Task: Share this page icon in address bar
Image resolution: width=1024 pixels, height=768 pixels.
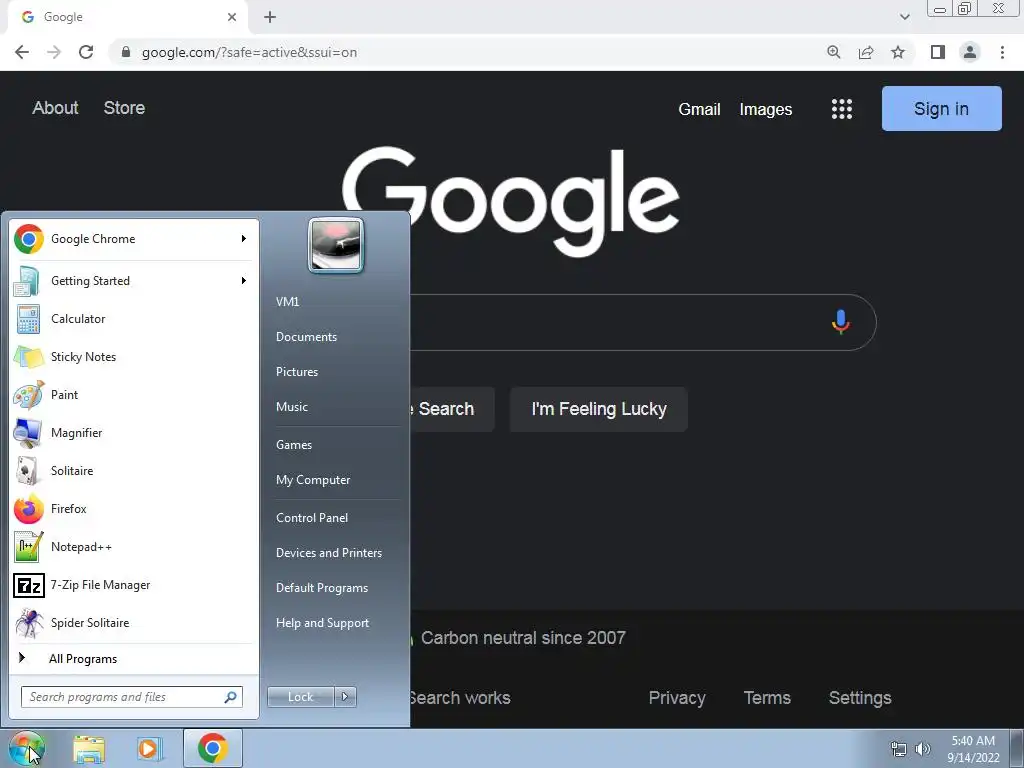Action: pos(866,52)
